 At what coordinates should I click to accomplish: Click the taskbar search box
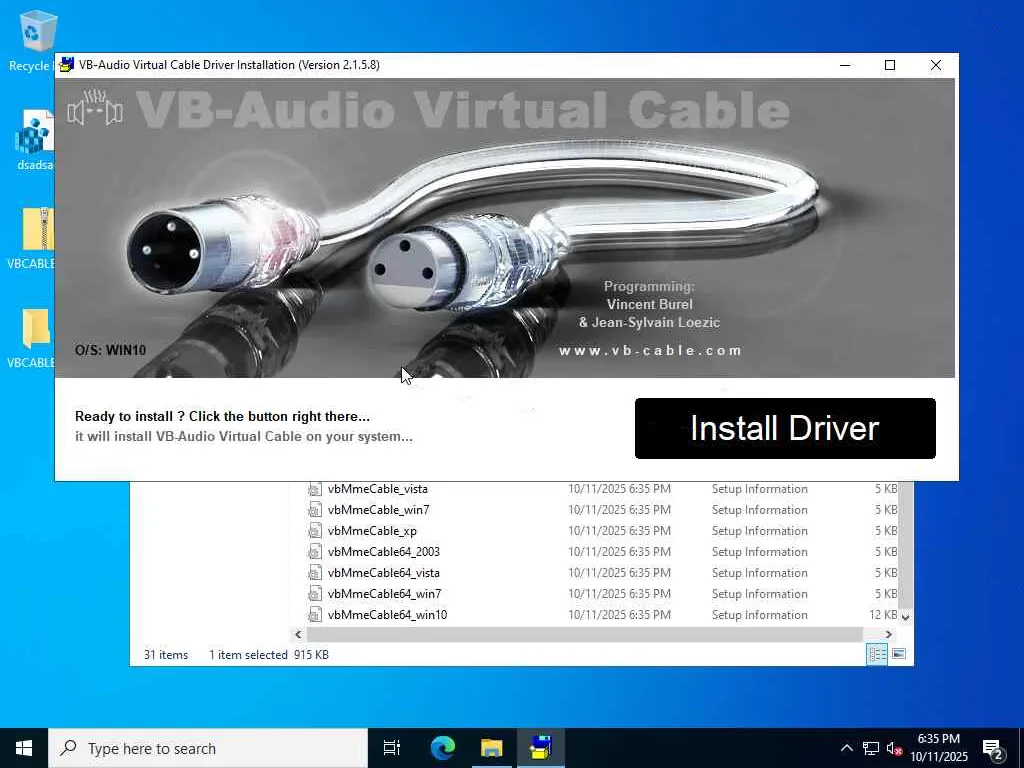tap(208, 748)
